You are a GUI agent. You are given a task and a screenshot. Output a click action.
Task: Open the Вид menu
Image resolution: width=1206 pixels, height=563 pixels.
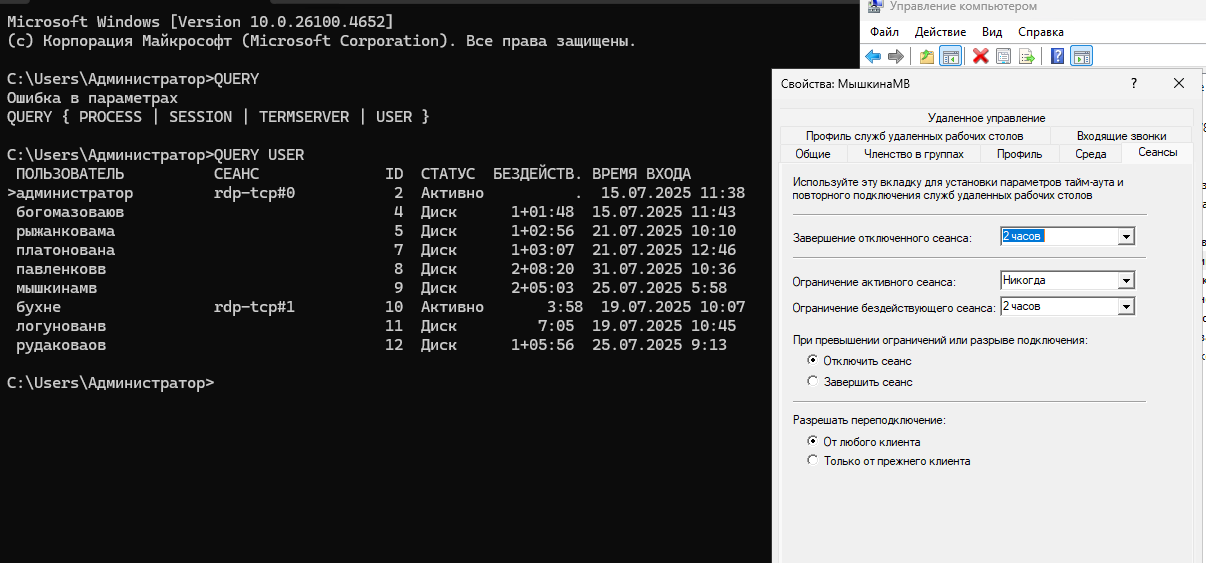tap(992, 32)
